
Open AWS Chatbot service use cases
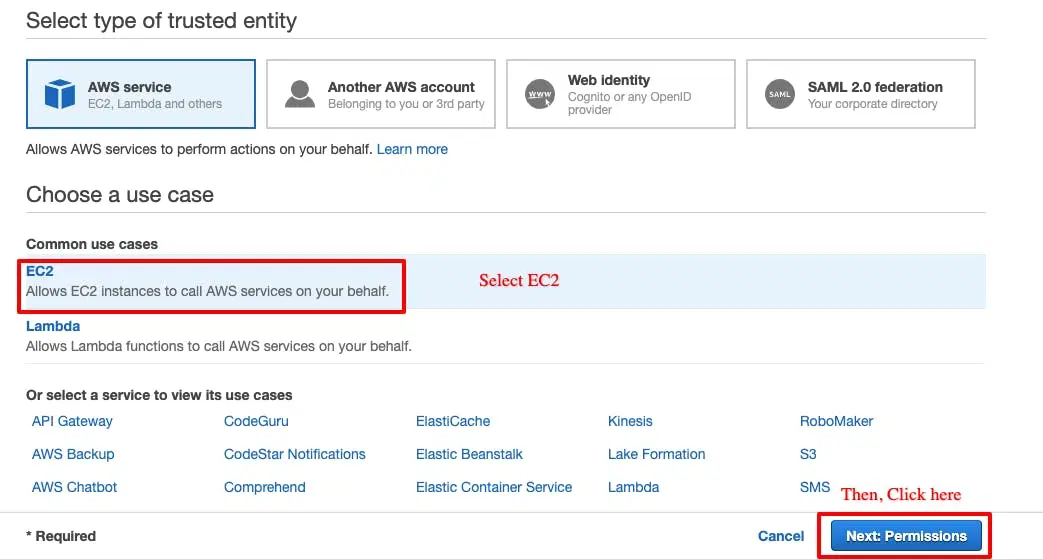click(74, 487)
